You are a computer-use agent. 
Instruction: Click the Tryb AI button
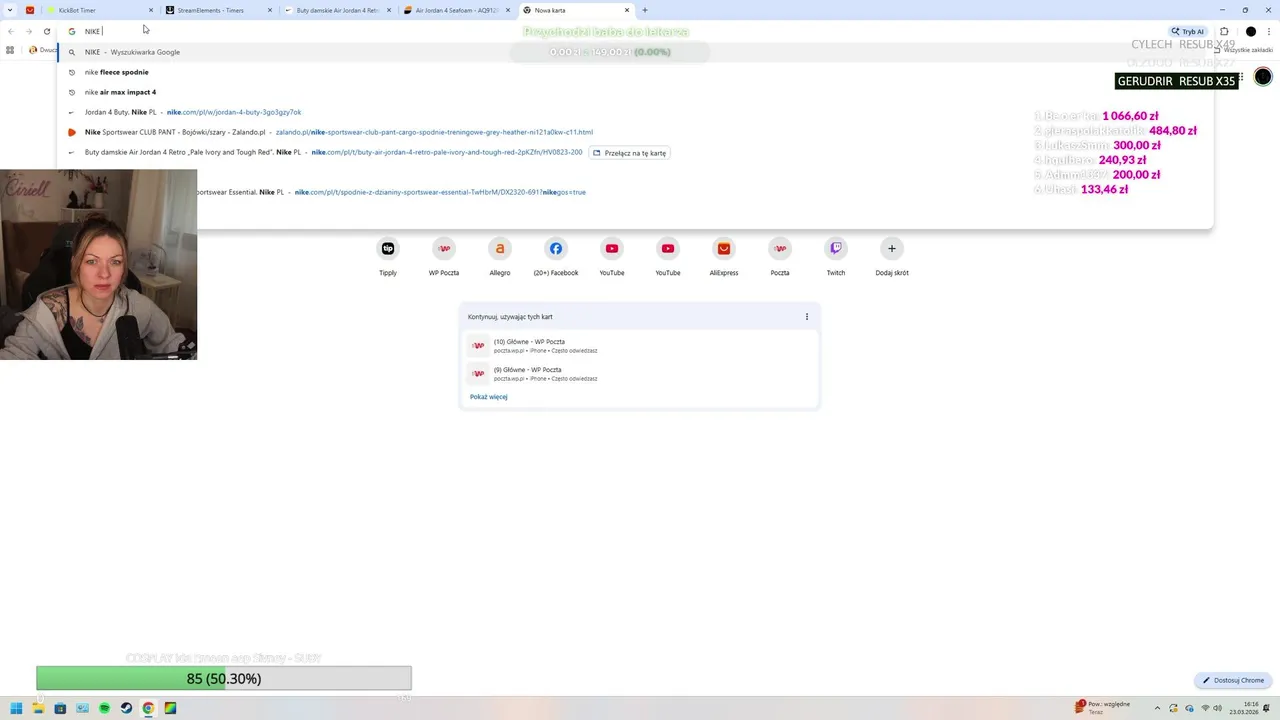(x=1188, y=31)
